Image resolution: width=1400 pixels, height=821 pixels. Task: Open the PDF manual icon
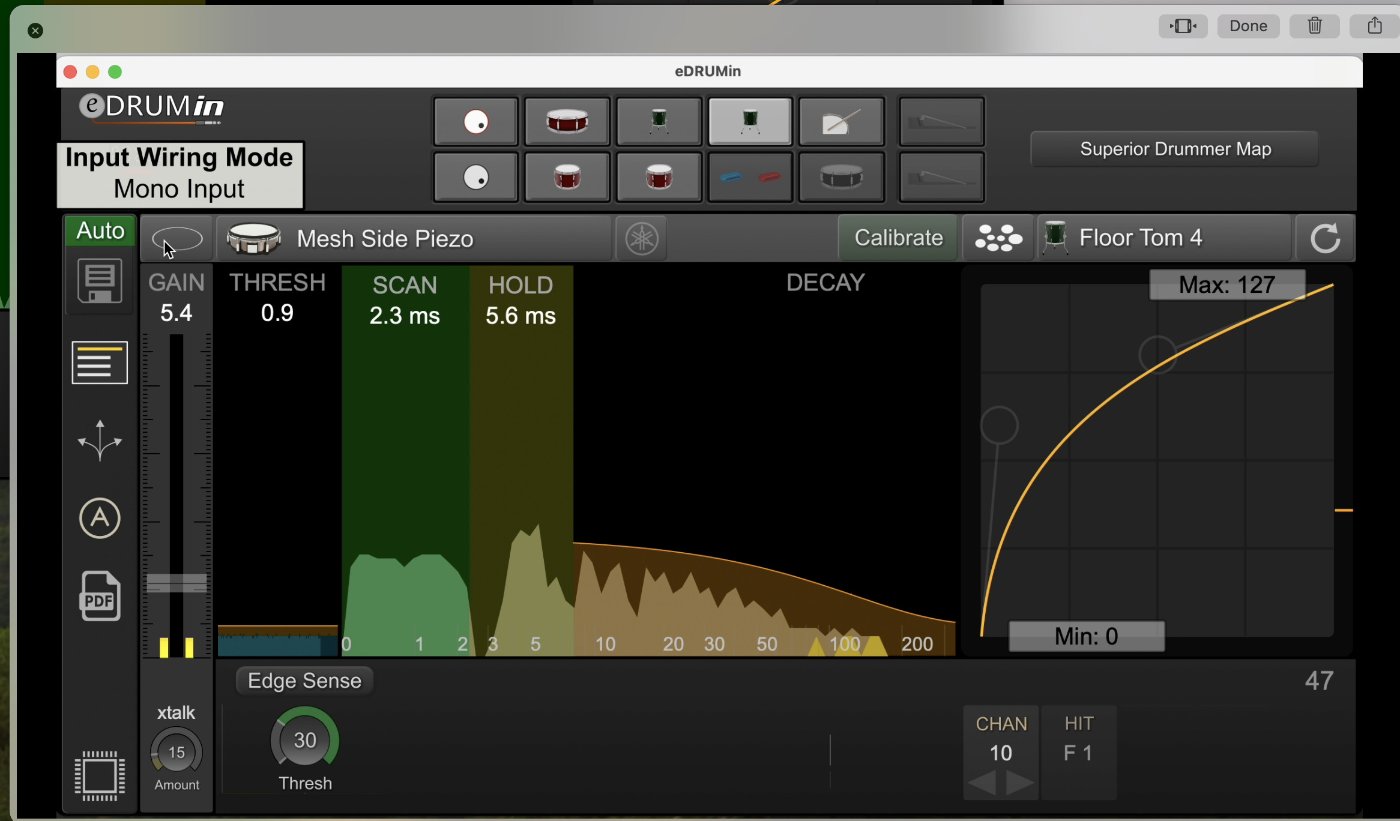point(100,597)
